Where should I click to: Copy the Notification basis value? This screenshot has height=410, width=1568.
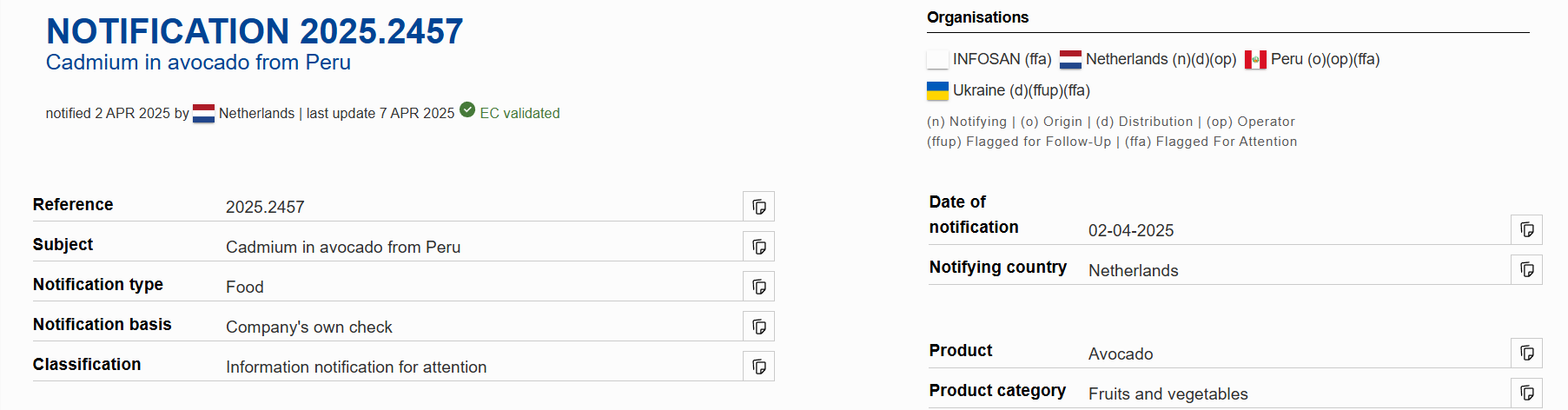point(758,327)
